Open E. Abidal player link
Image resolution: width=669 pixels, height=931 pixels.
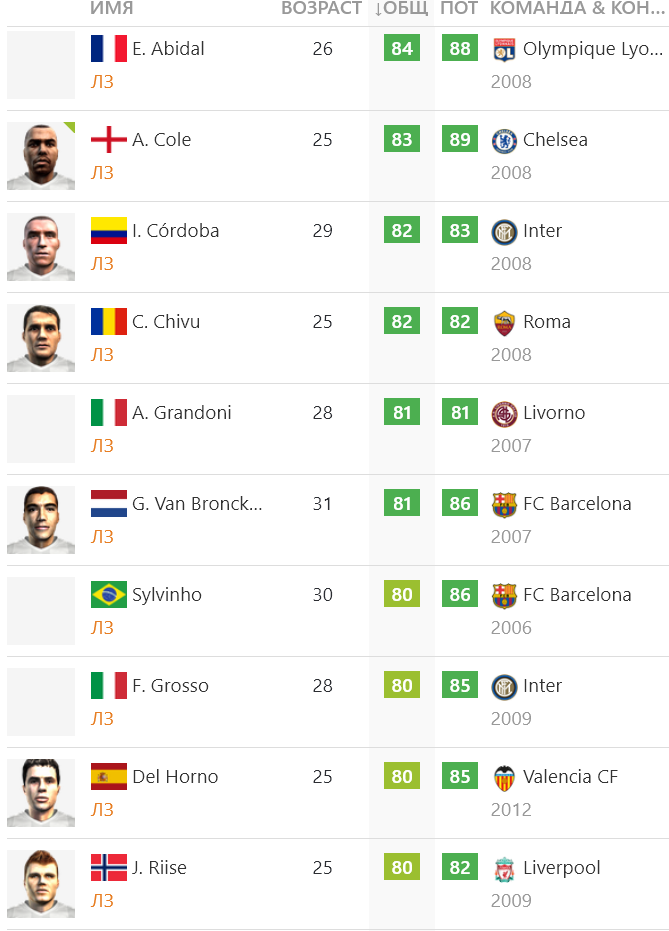click(x=168, y=49)
